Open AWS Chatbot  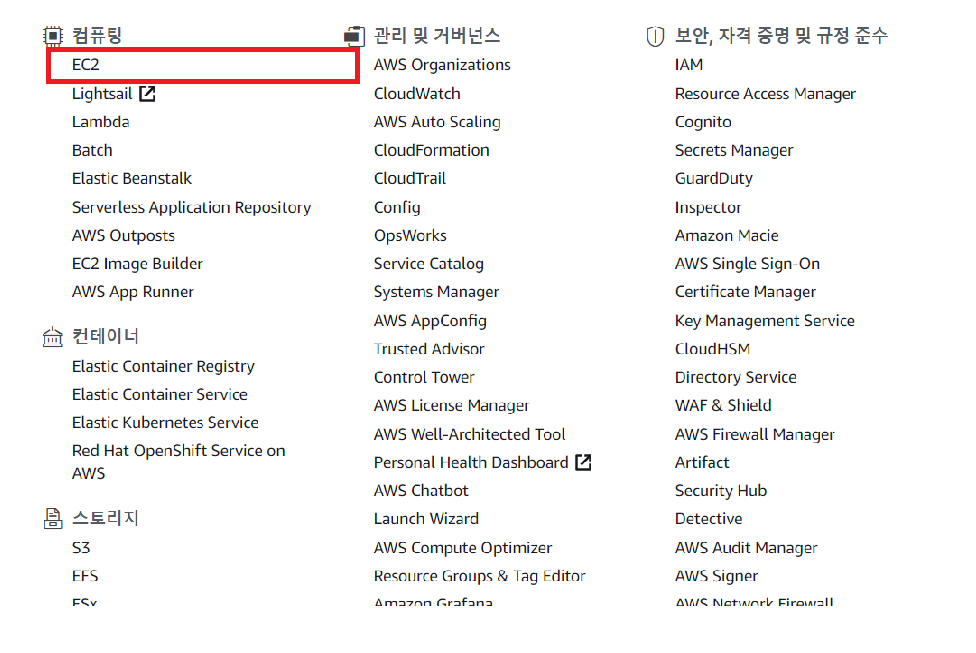[421, 491]
